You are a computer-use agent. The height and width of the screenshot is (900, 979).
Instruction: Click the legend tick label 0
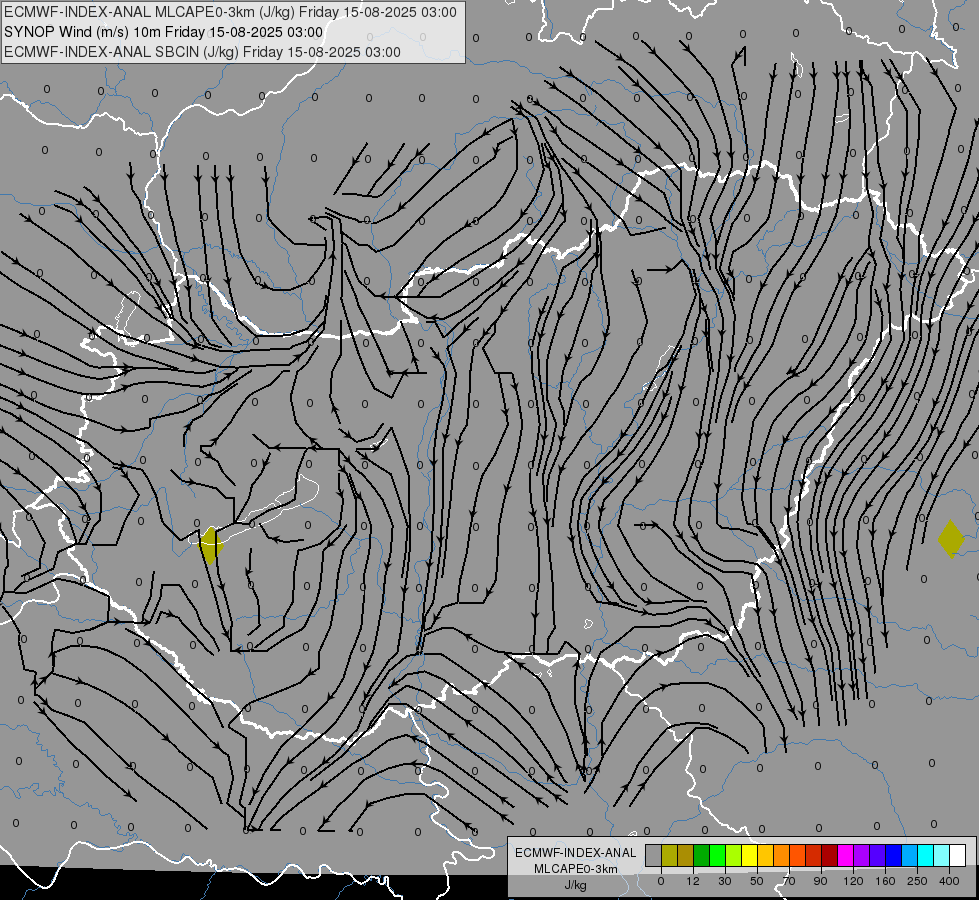click(x=661, y=881)
